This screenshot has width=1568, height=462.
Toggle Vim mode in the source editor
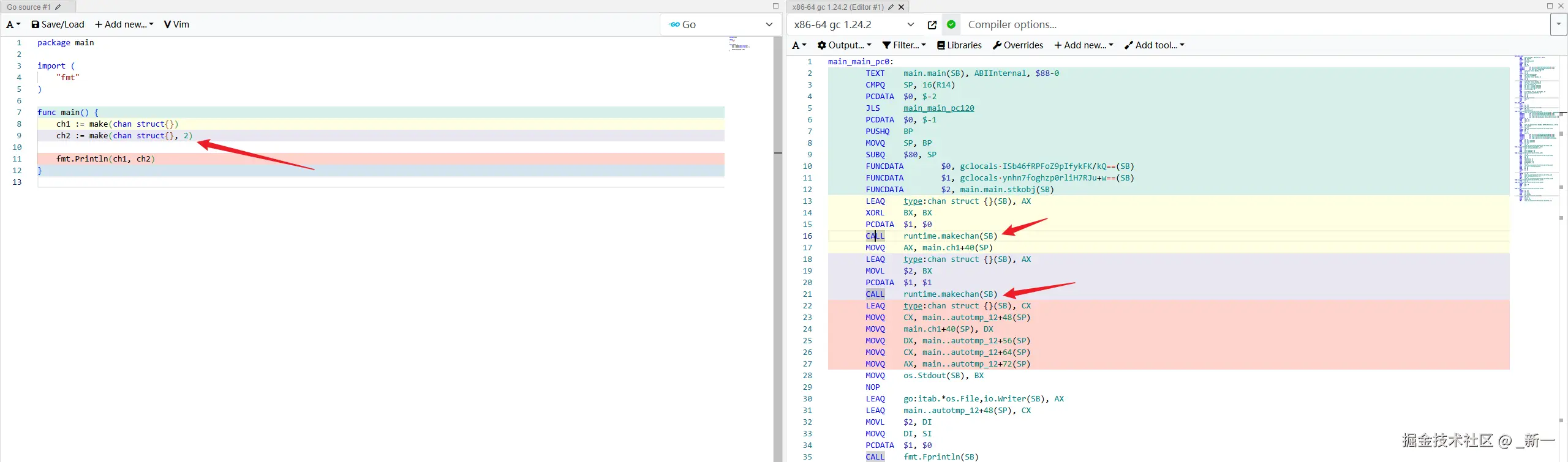pyautogui.click(x=177, y=24)
